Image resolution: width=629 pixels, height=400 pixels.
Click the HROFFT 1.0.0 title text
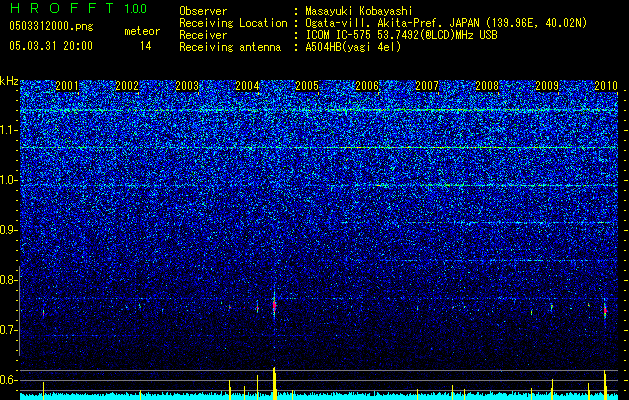[x=78, y=8]
